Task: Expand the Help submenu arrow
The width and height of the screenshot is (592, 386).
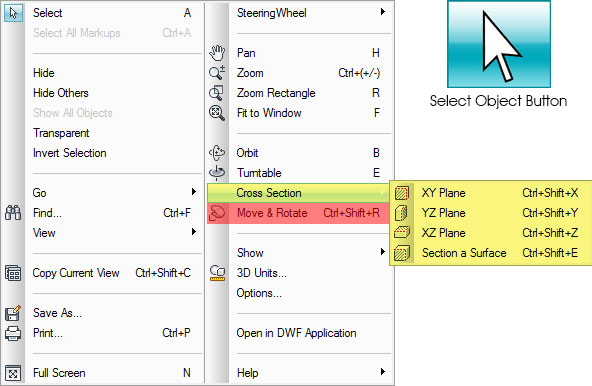Action: click(x=382, y=372)
